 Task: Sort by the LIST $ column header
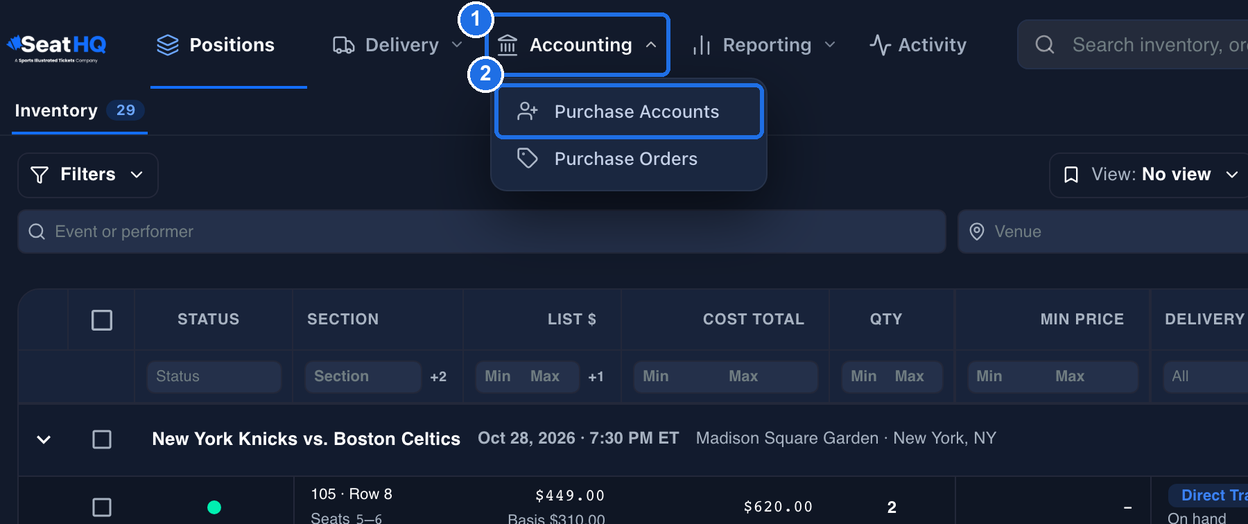(x=571, y=319)
